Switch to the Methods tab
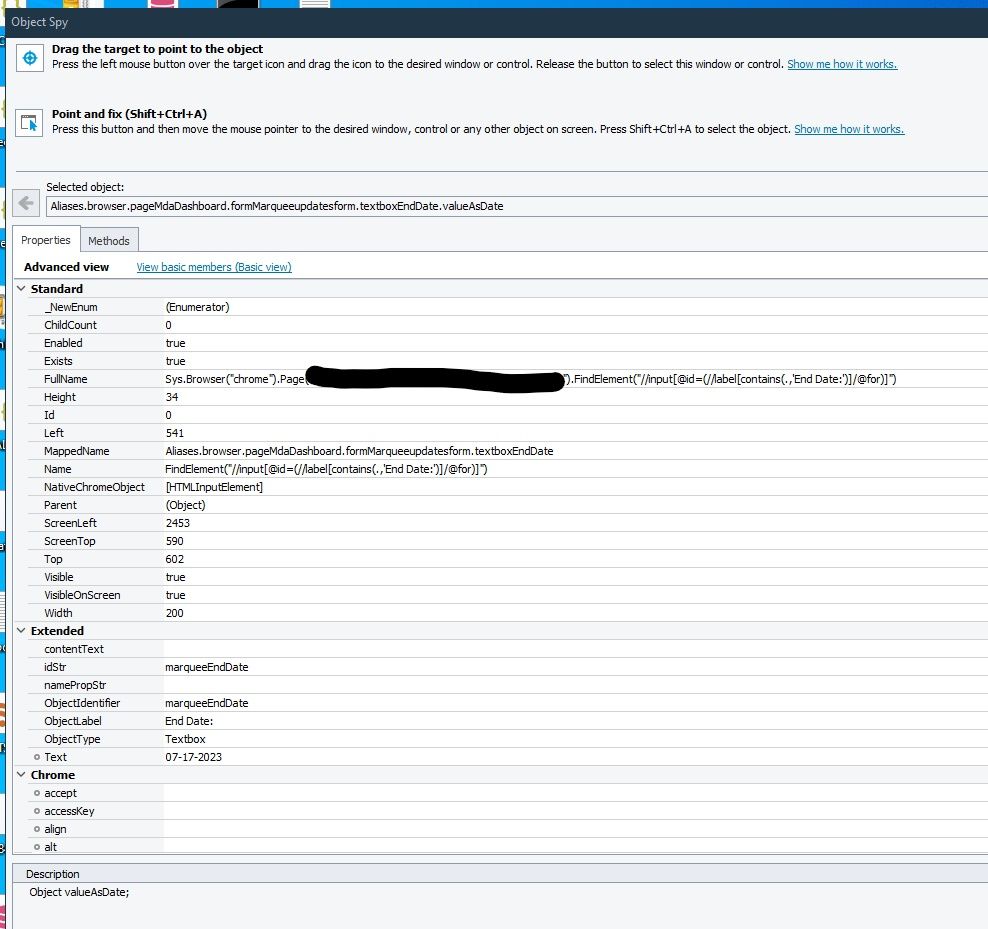The height and width of the screenshot is (929, 988). coord(109,241)
